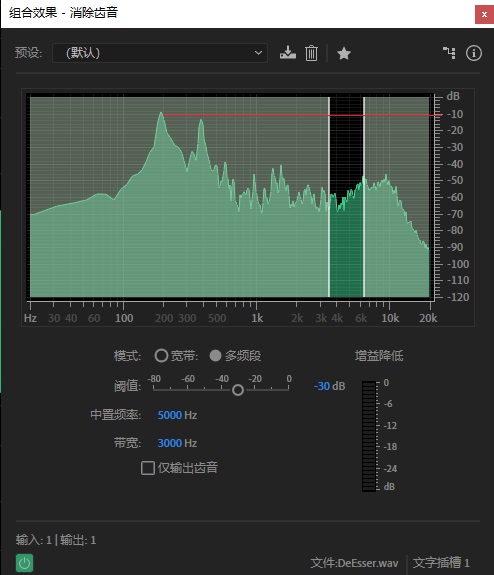494x575 pixels.
Task: Open the effect info icon
Action: point(474,53)
